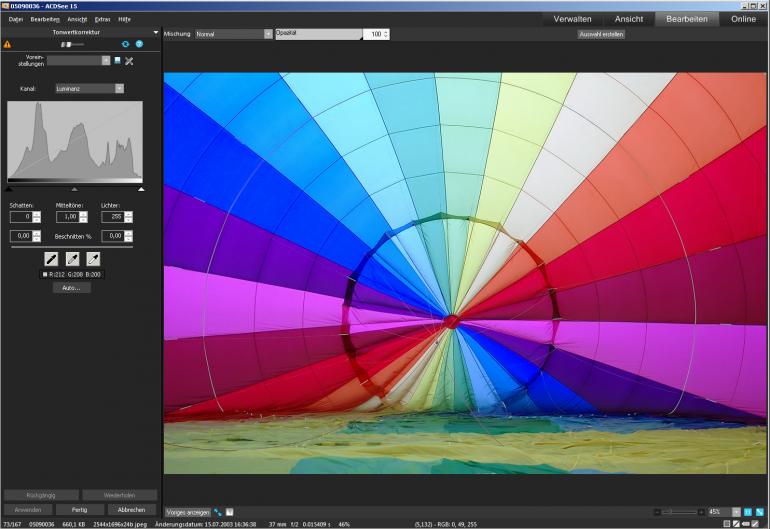This screenshot has height=529, width=770.
Task: Open the Datei menu
Action: [16, 19]
